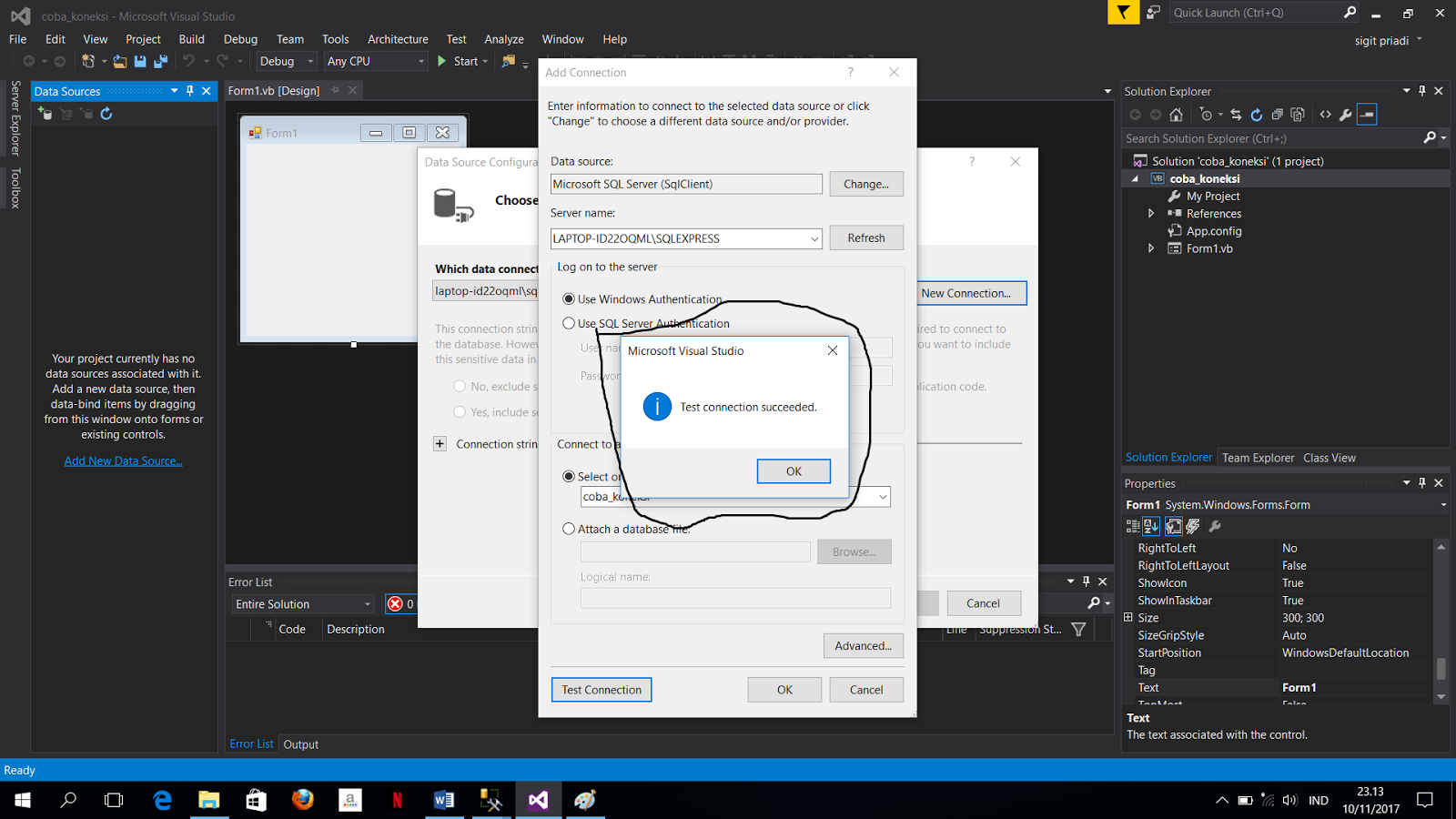The width and height of the screenshot is (1456, 819).
Task: Collapse the coba_koneksi project node
Action: (x=1135, y=179)
